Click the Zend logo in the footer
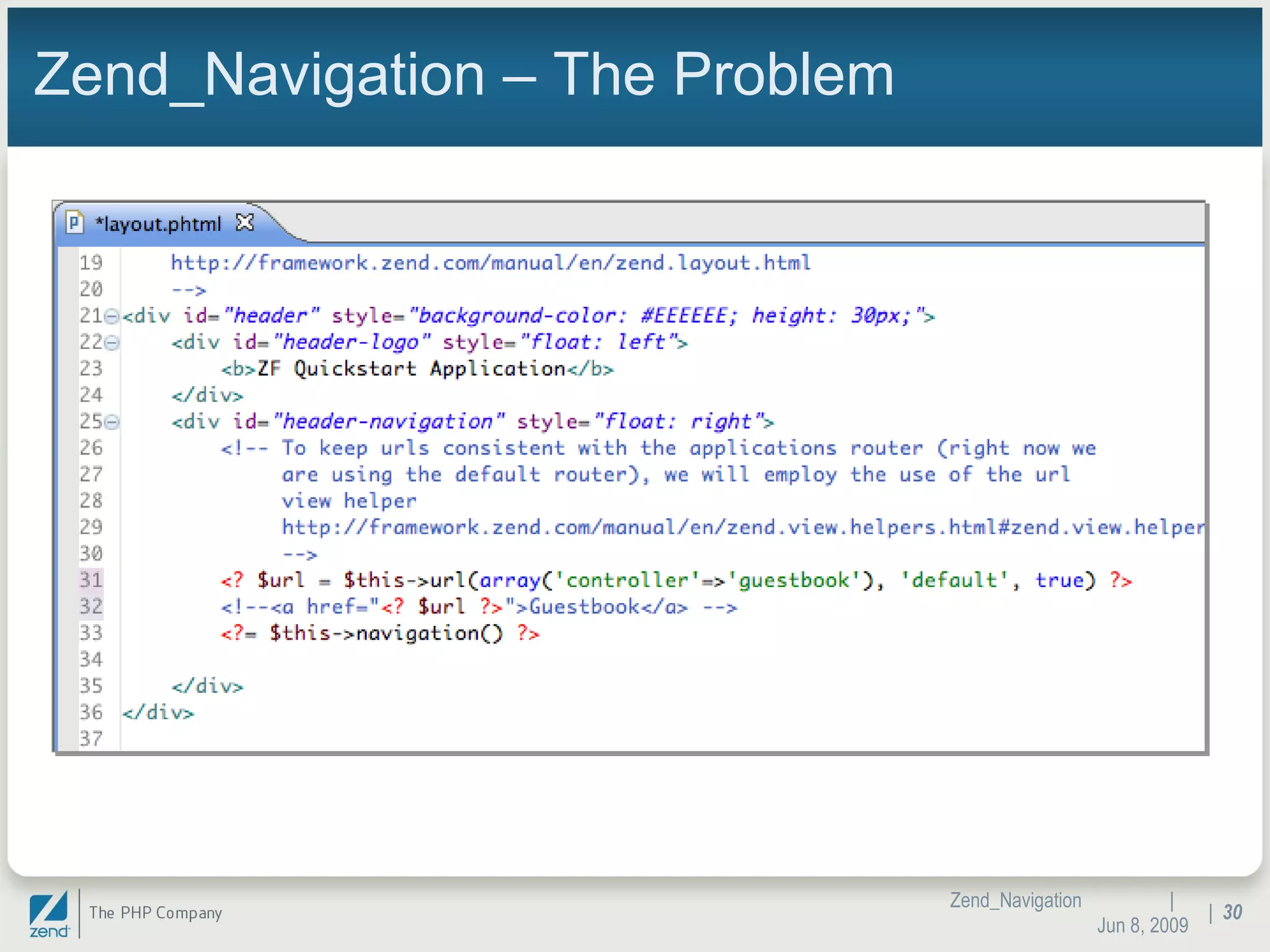This screenshot has width=1270, height=952. pyautogui.click(x=49, y=915)
